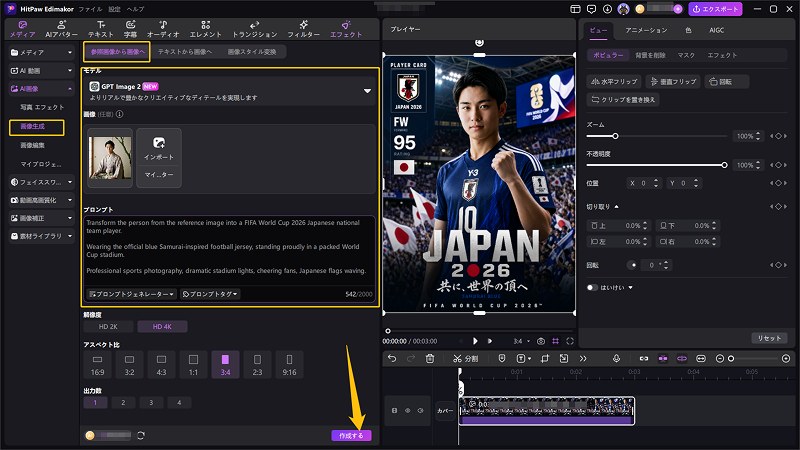Open the player 3:4 ratio dropdown
800x450 pixels.
[x=521, y=341]
